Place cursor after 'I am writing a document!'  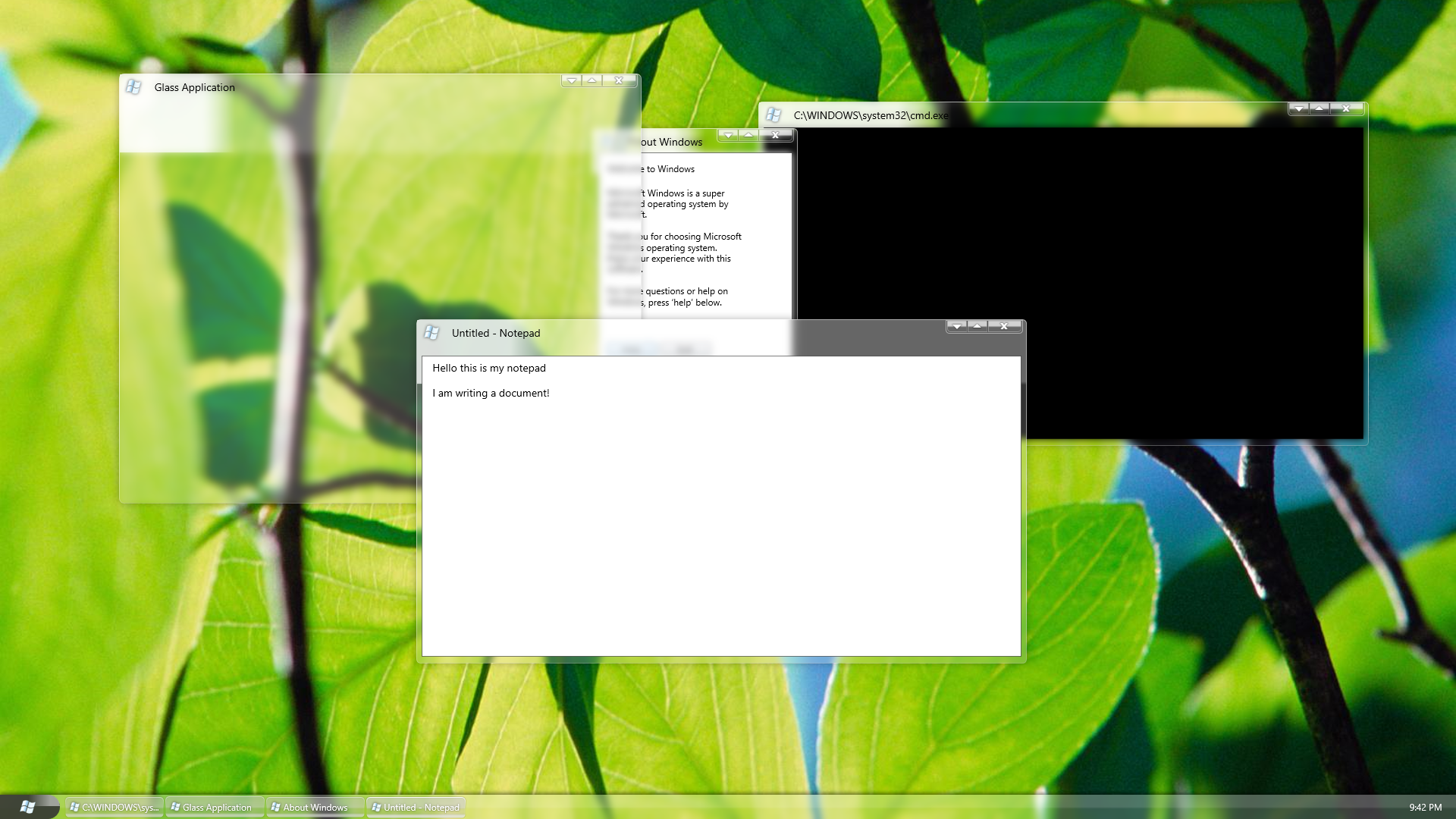pyautogui.click(x=551, y=393)
